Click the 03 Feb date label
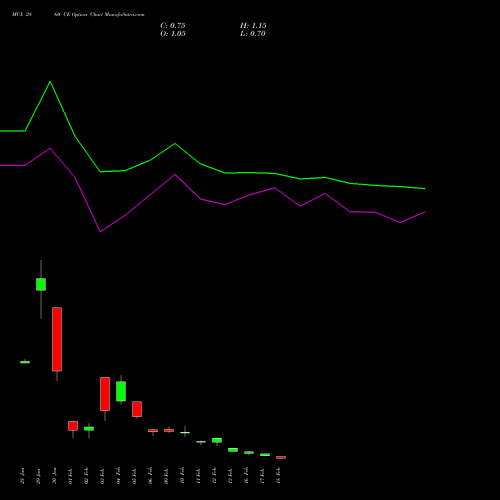Viewport: 500px width, 500px height. tap(102, 476)
